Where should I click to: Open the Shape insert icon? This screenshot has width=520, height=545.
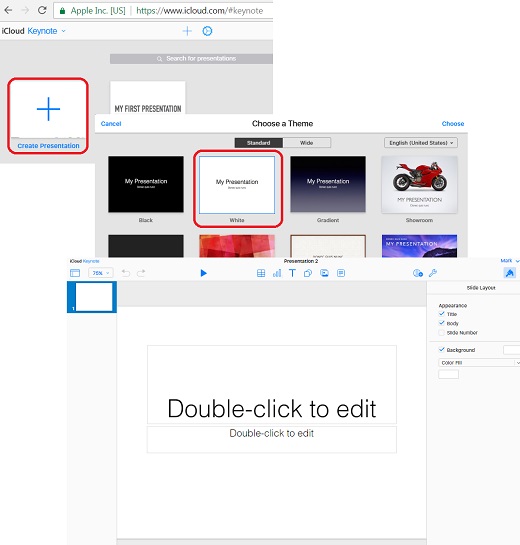coord(308,273)
